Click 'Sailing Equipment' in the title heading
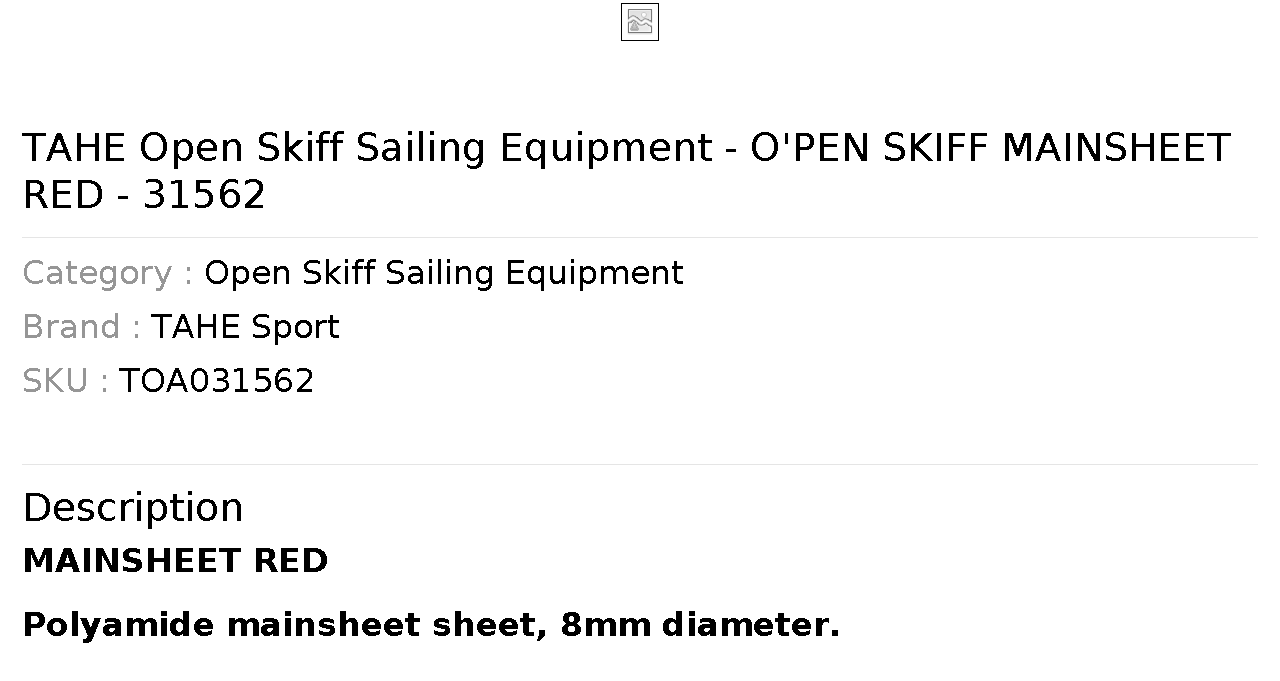Image resolution: width=1280 pixels, height=681 pixels. [x=534, y=147]
